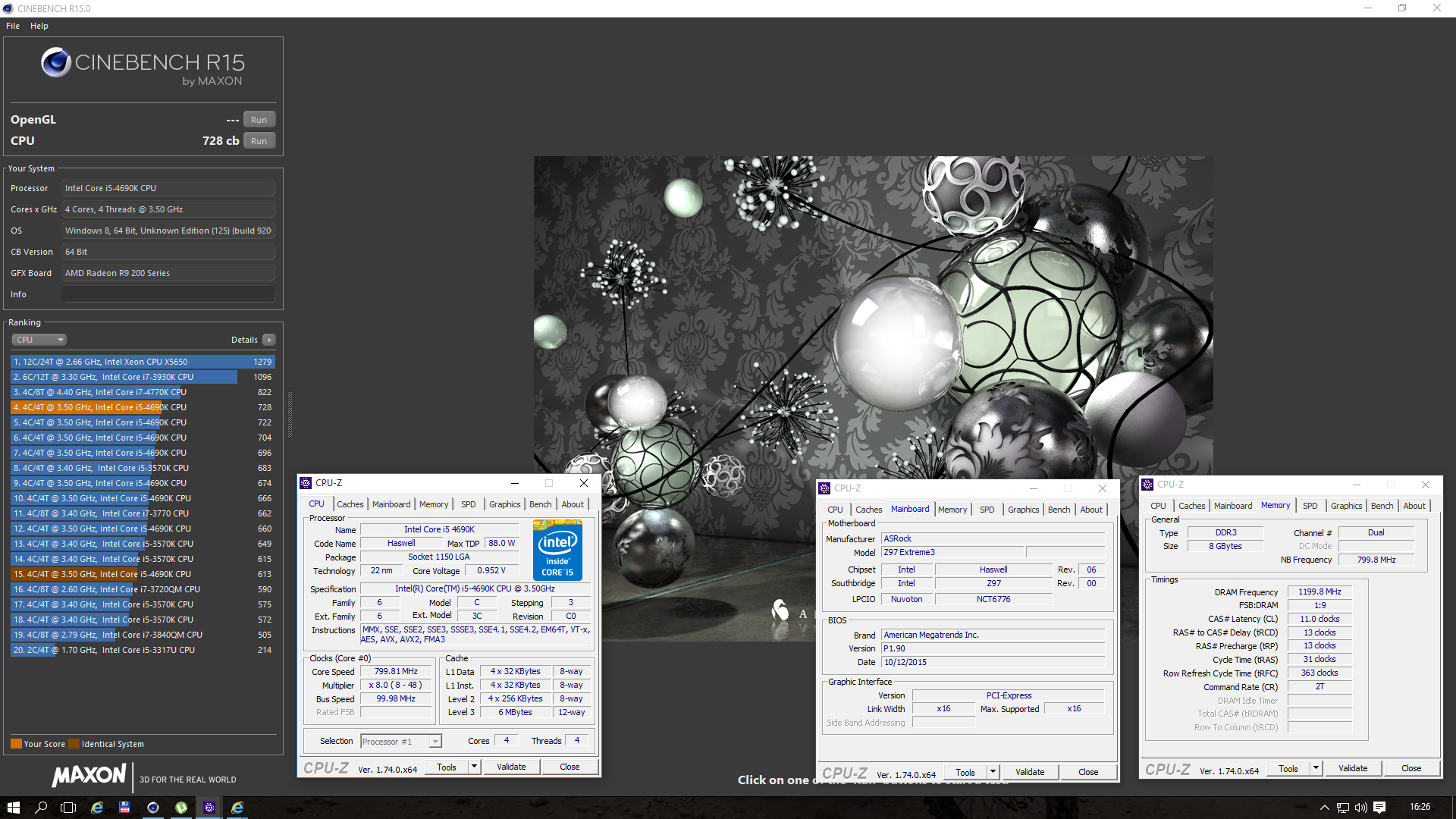This screenshot has height=819, width=1456.
Task: Open the Windows Start menu
Action: coord(13,808)
